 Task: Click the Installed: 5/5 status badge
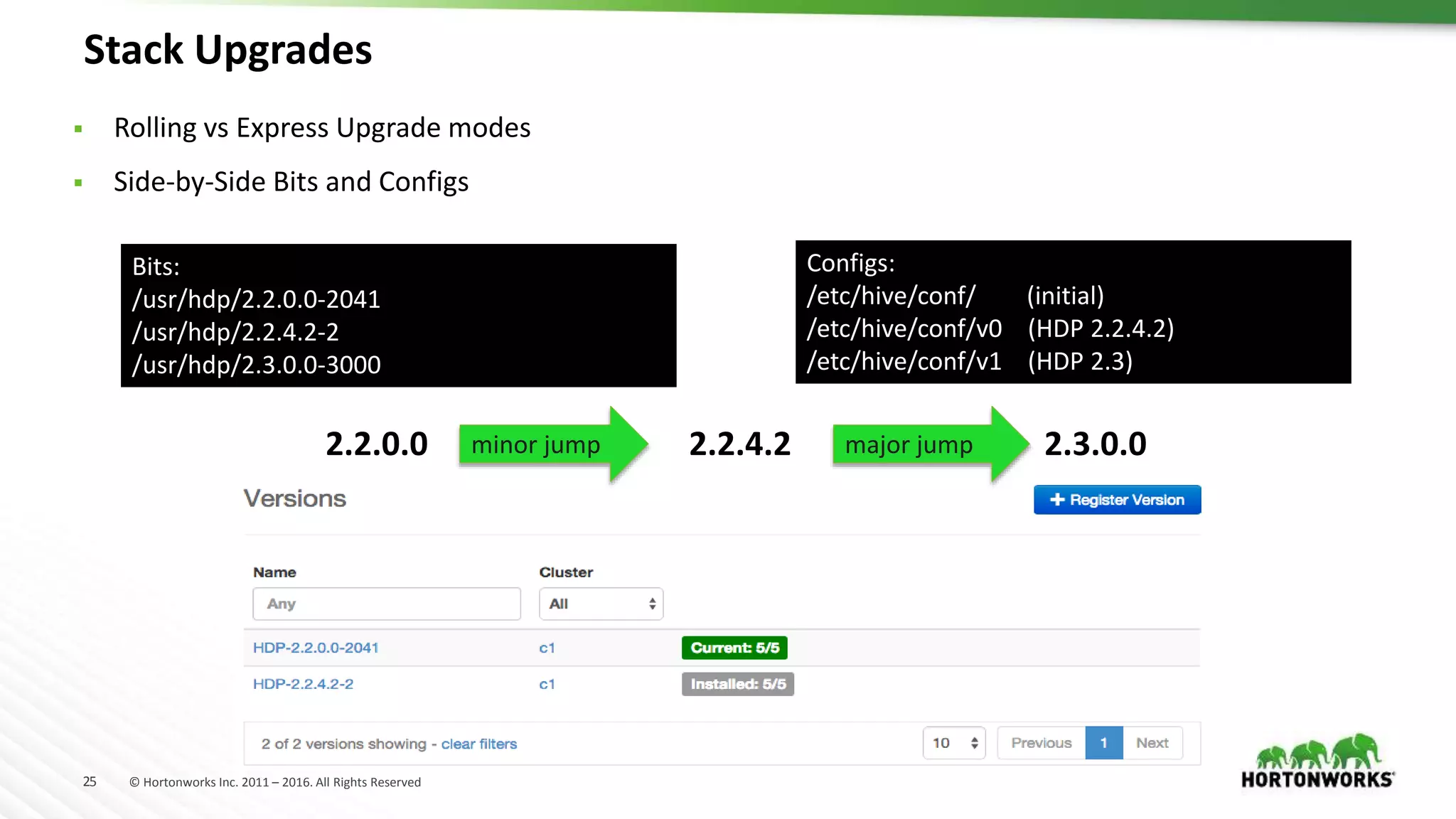(x=738, y=684)
